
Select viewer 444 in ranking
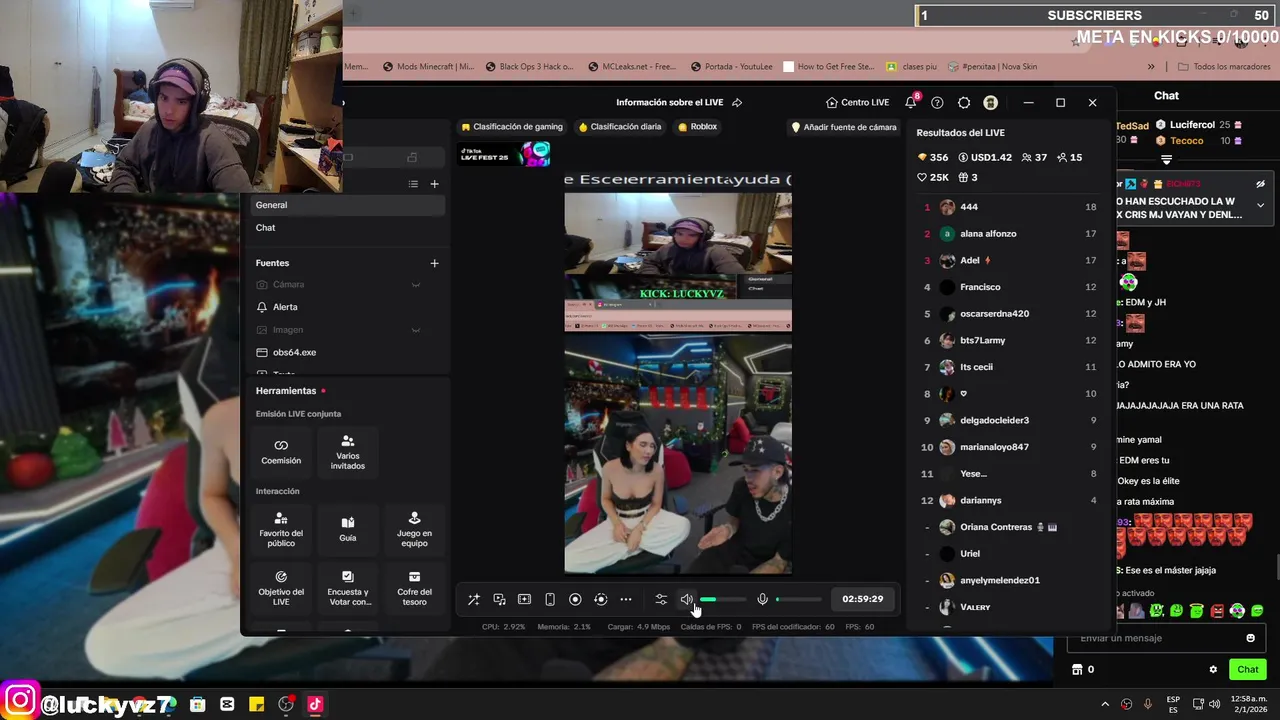tap(1008, 207)
